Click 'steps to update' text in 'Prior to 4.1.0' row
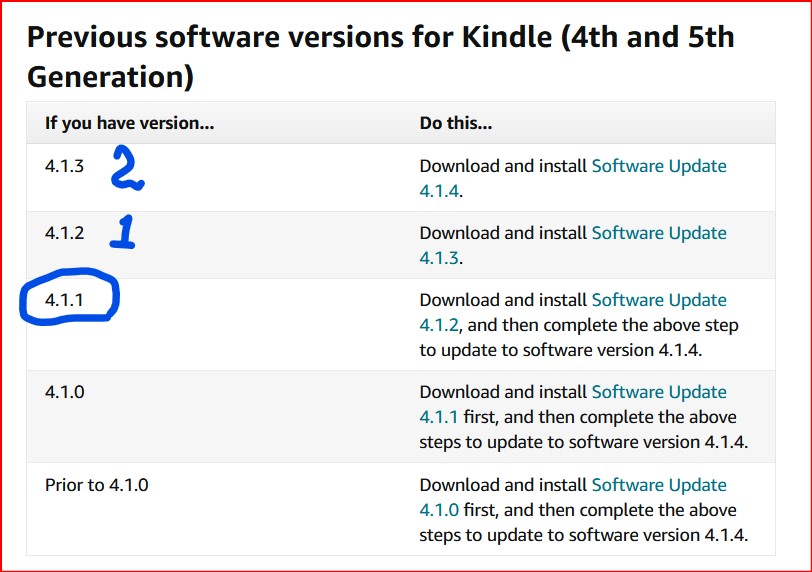Screen dimensions: 812x572 pyautogui.click(x=480, y=535)
